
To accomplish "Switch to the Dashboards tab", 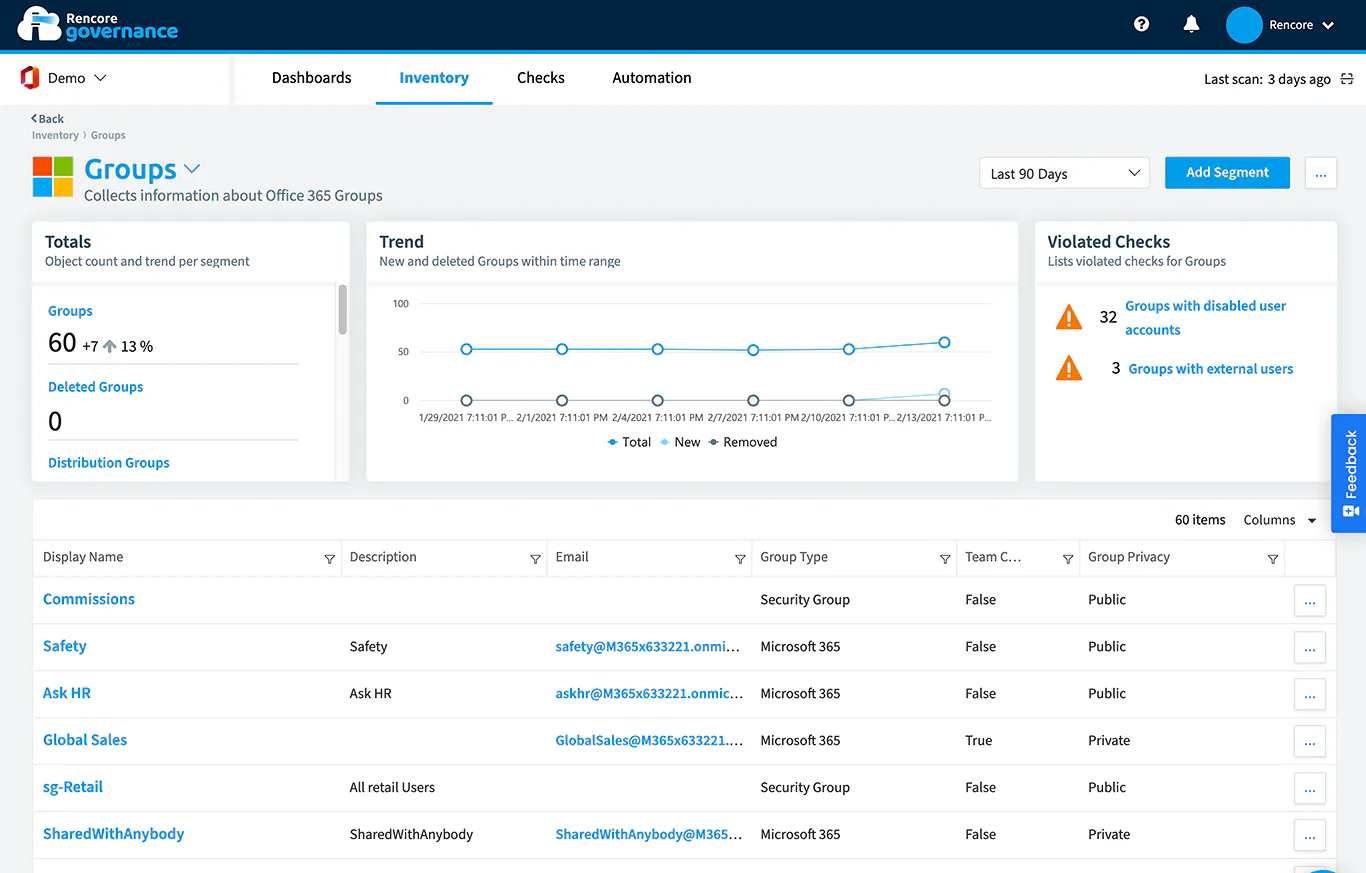I will click(x=312, y=78).
